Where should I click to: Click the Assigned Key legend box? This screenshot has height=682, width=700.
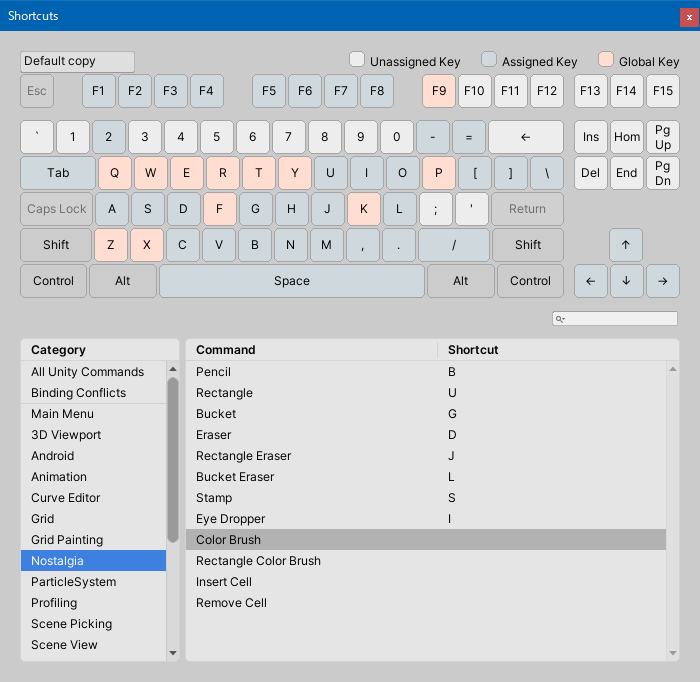489,59
